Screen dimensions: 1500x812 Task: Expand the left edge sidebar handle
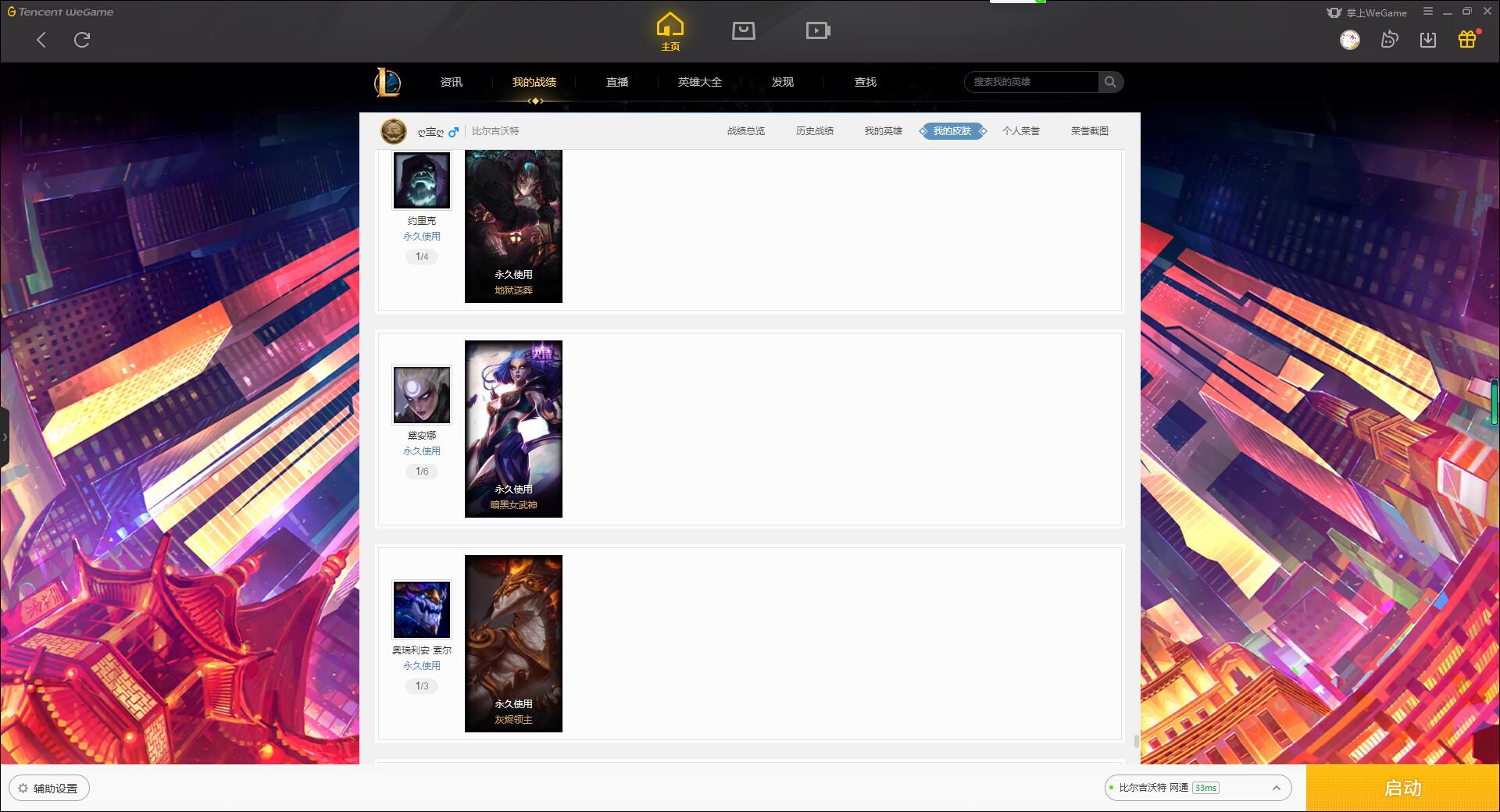coord(4,437)
